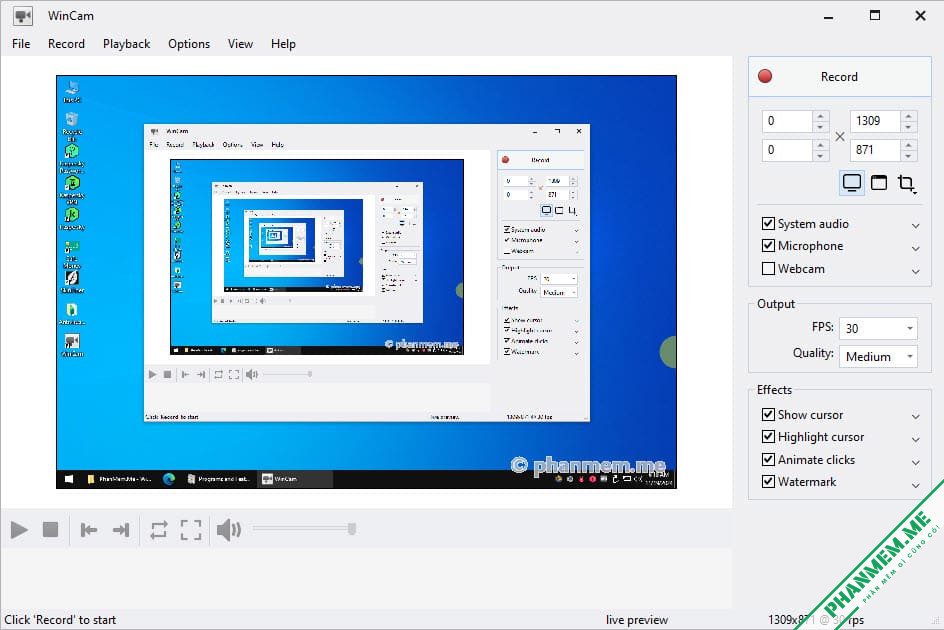Open the View menu

pyautogui.click(x=240, y=44)
